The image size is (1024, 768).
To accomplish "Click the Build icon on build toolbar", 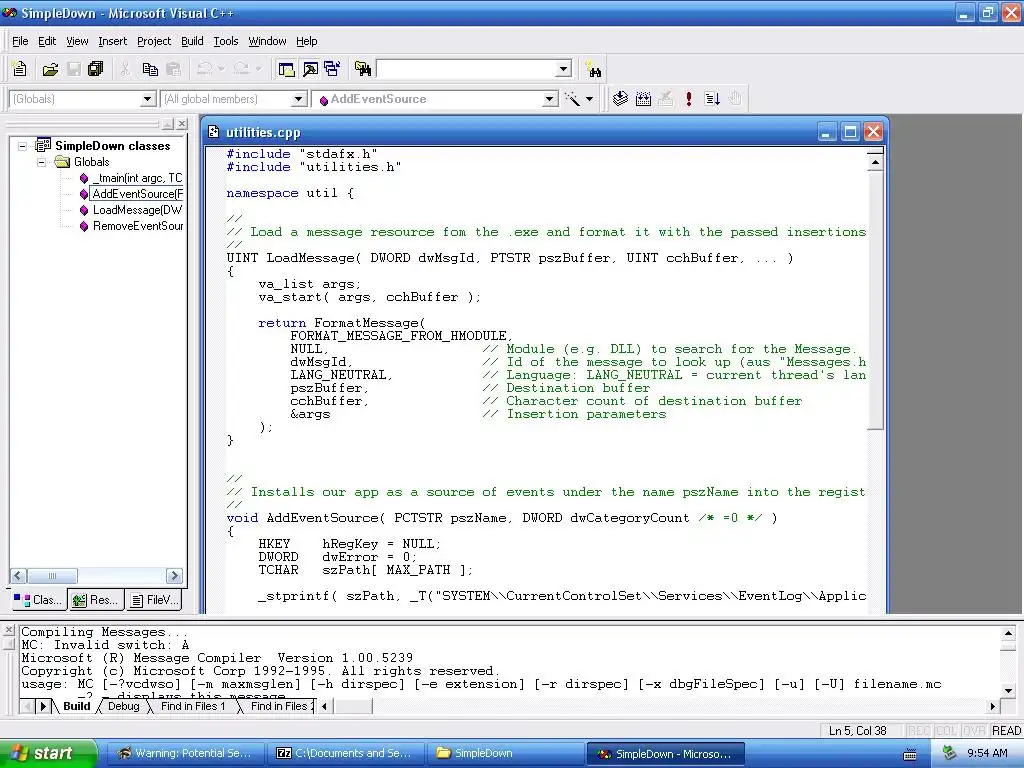I will coord(643,99).
